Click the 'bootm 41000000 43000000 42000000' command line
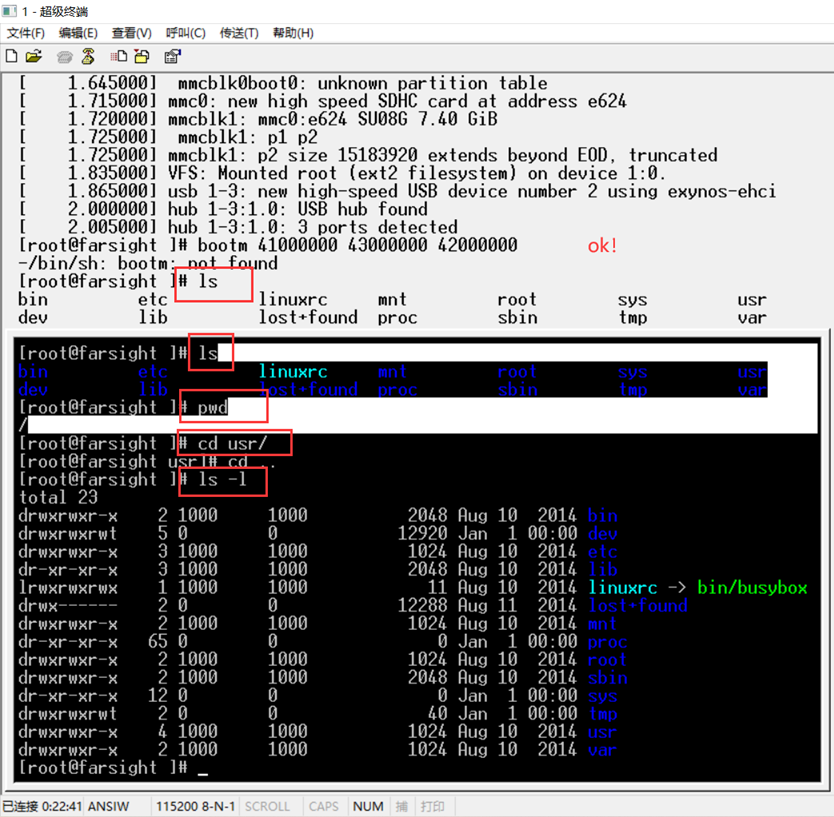This screenshot has width=834, height=817. [268, 245]
